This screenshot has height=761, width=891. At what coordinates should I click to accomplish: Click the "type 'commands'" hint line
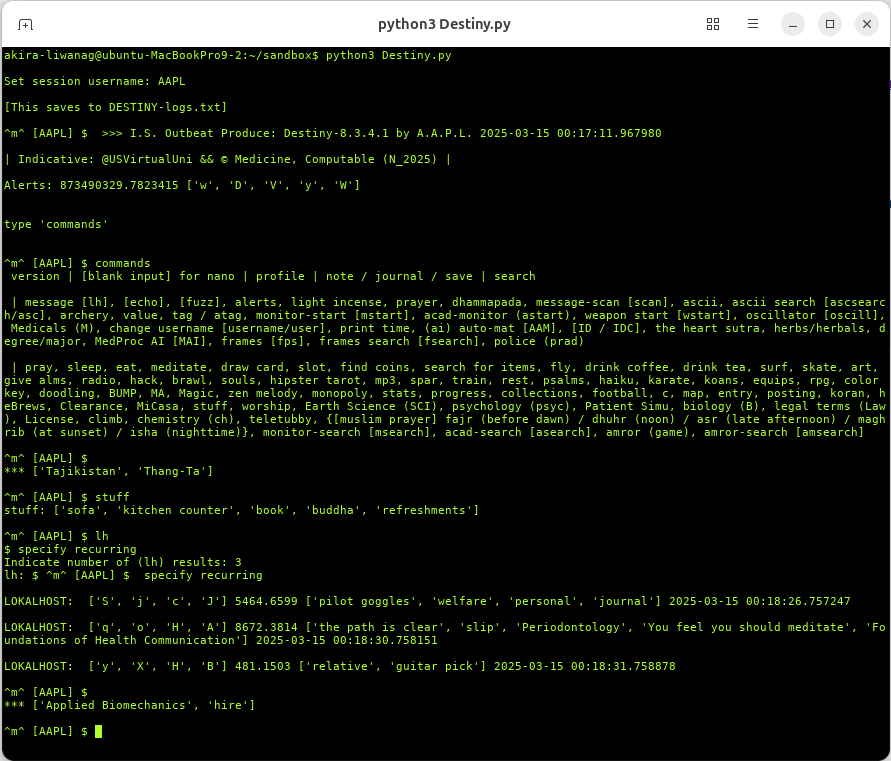(x=56, y=224)
